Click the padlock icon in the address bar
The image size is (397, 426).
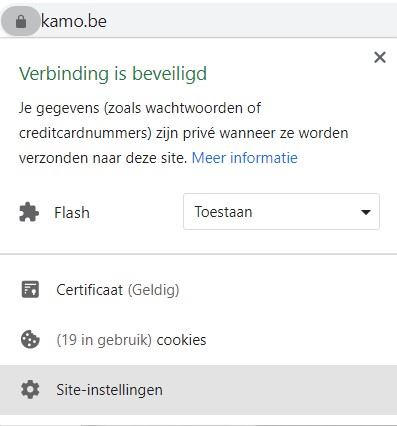(x=21, y=22)
